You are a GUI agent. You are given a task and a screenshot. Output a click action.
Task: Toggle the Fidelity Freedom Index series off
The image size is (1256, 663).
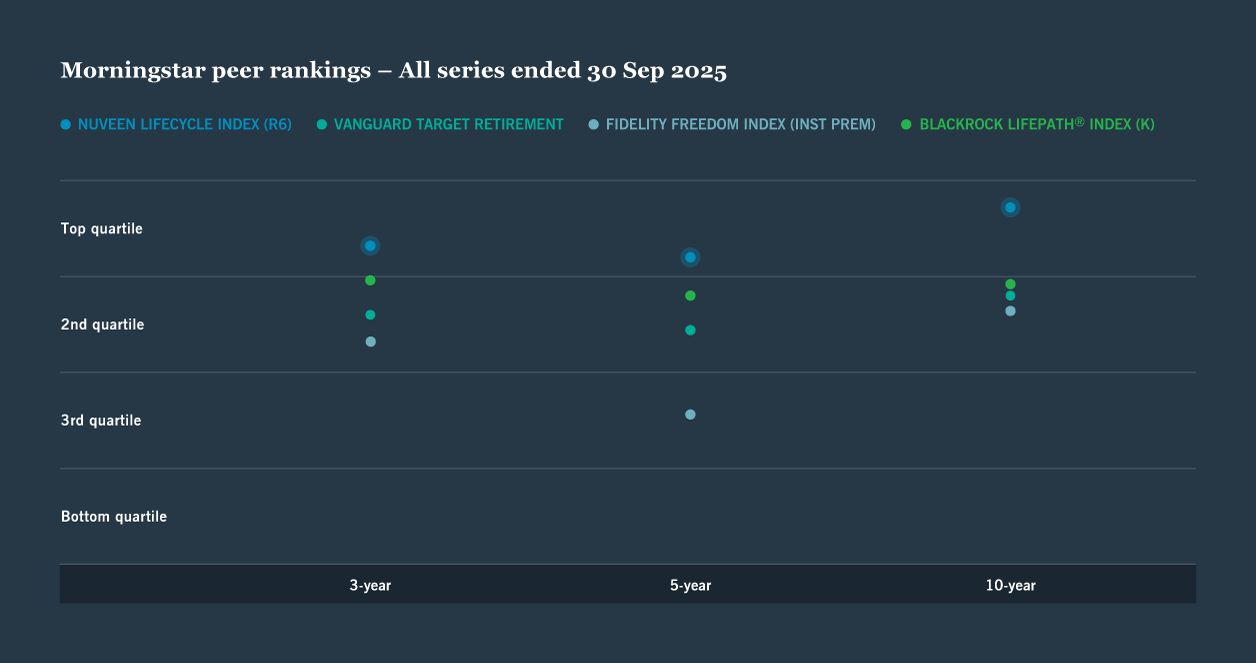731,124
